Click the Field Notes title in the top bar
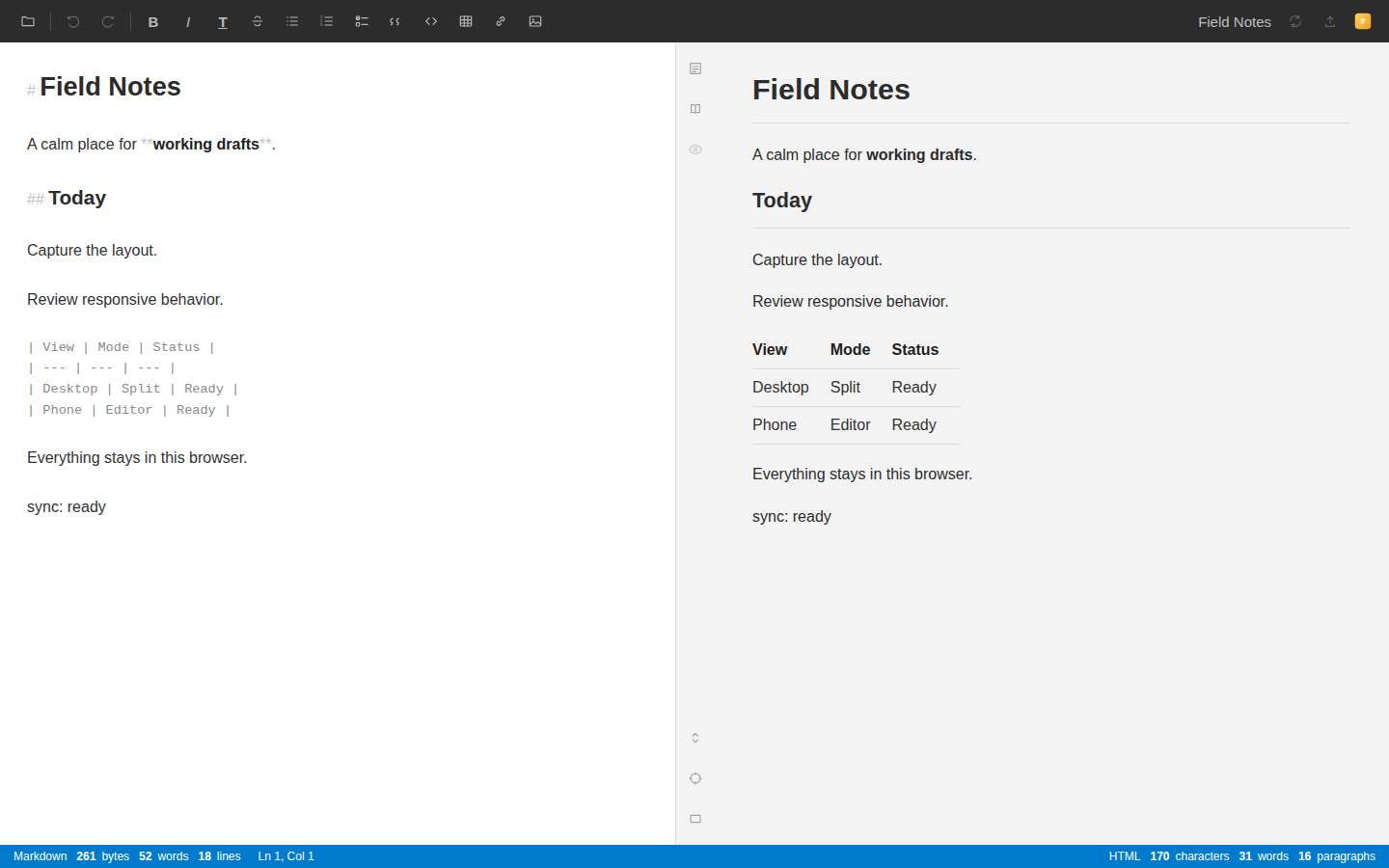The height and width of the screenshot is (868, 1389). [1235, 21]
